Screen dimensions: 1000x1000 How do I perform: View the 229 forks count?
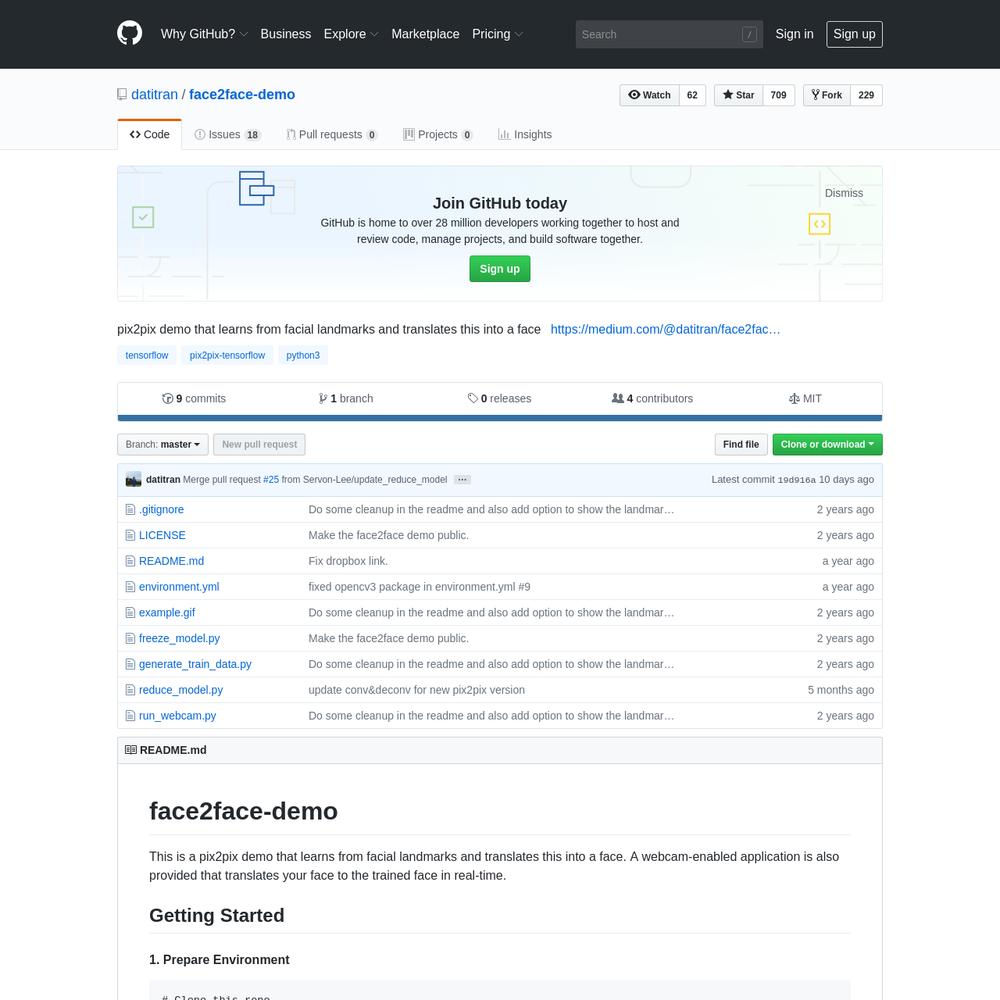pos(866,95)
